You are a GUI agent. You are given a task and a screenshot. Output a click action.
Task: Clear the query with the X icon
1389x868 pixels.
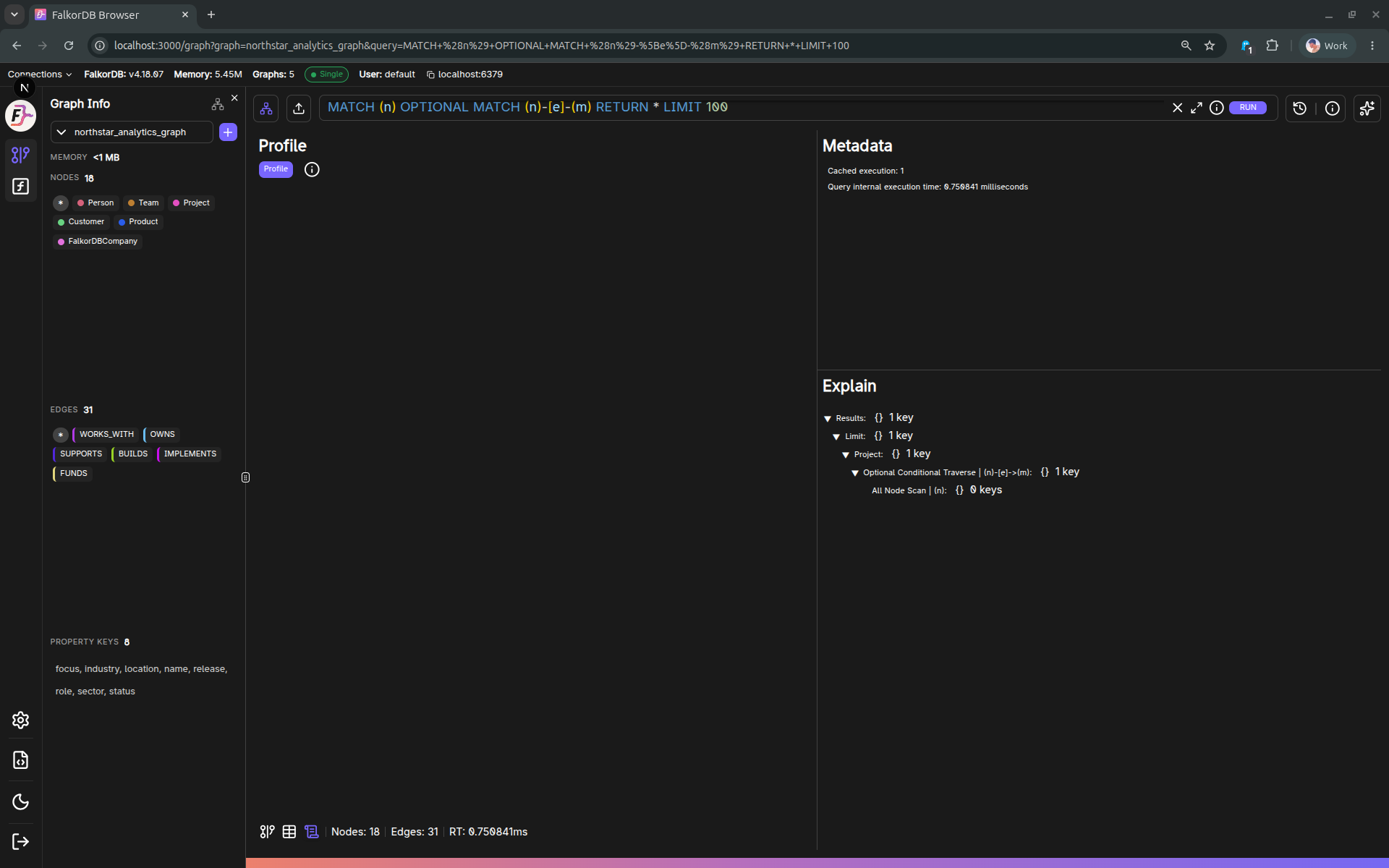pos(1177,108)
